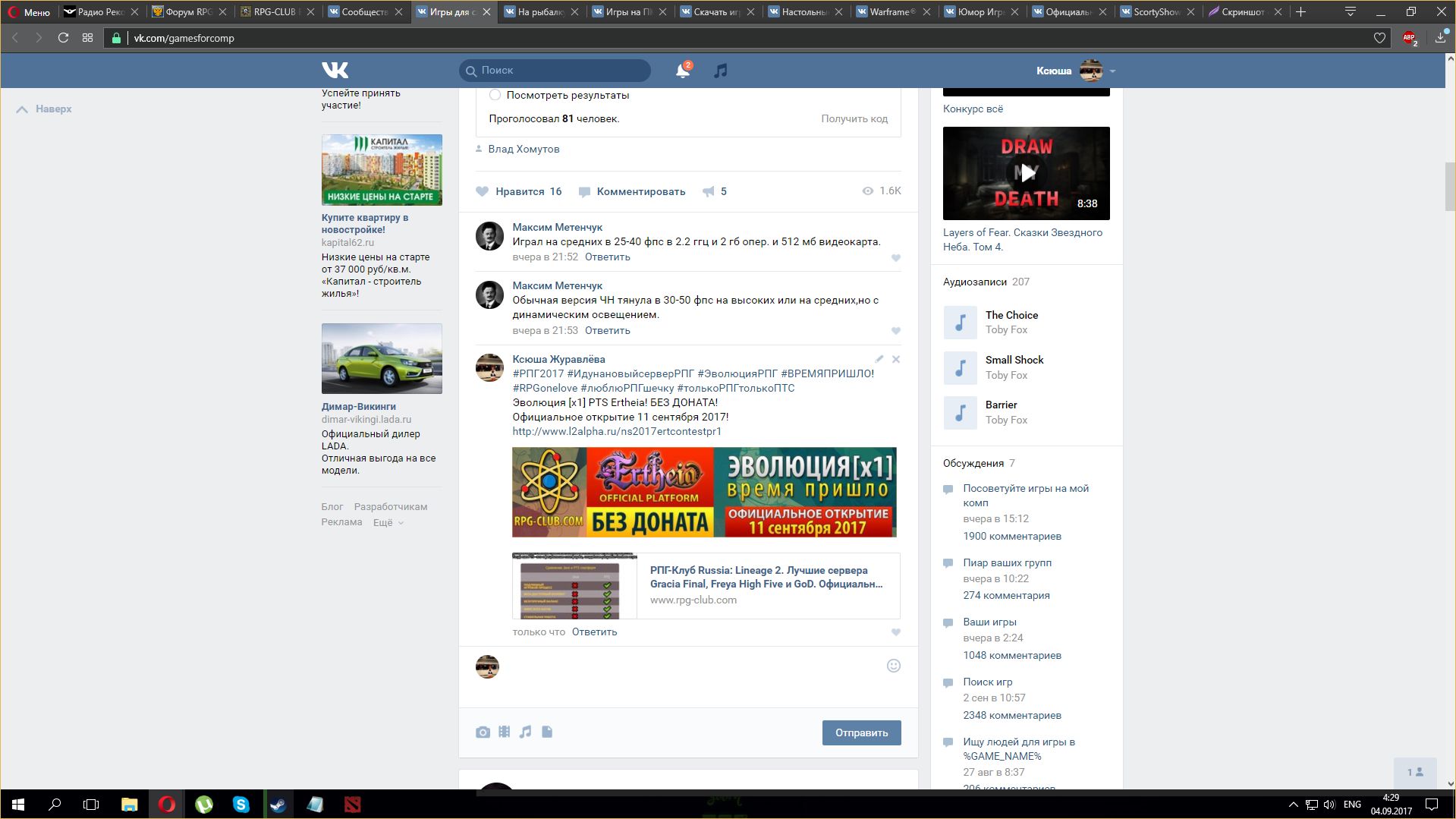Select the Посмотреть результаты radio option
This screenshot has width=1456, height=819.
495,95
